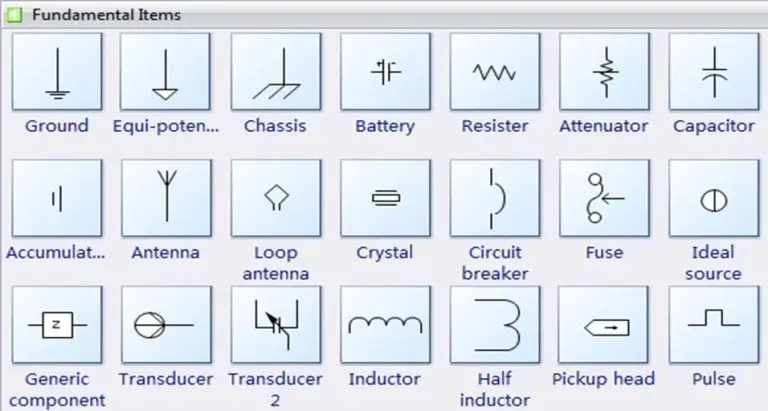
Task: Select the Pickup head symbol
Action: coord(603,325)
